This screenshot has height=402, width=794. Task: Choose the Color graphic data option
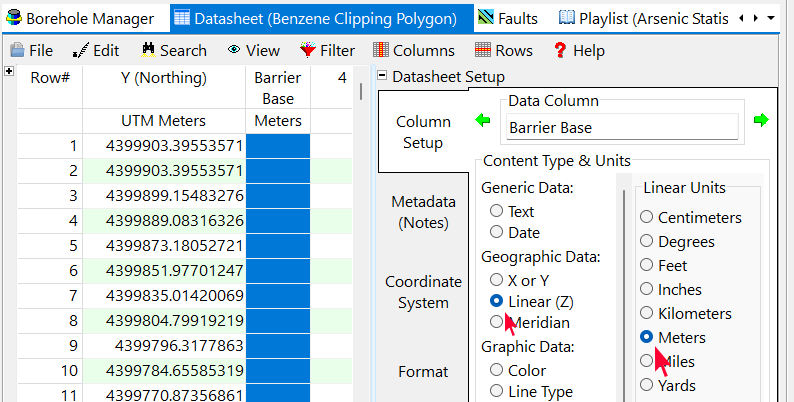(496, 369)
